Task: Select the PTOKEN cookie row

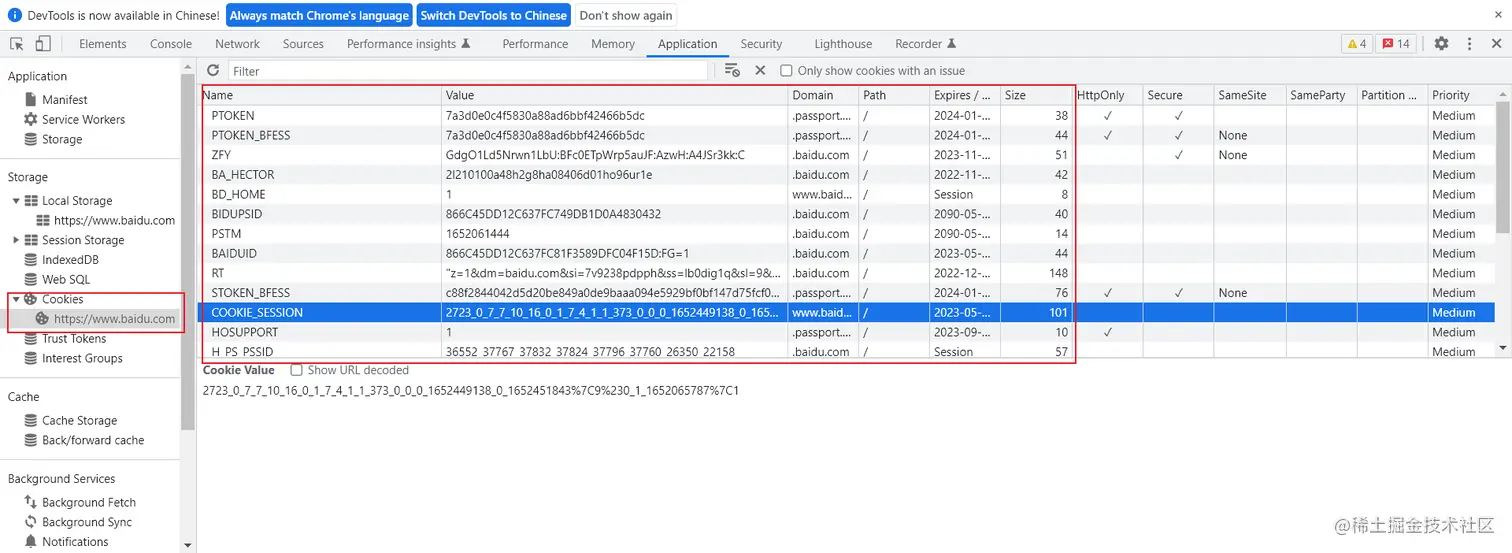Action: (847, 115)
